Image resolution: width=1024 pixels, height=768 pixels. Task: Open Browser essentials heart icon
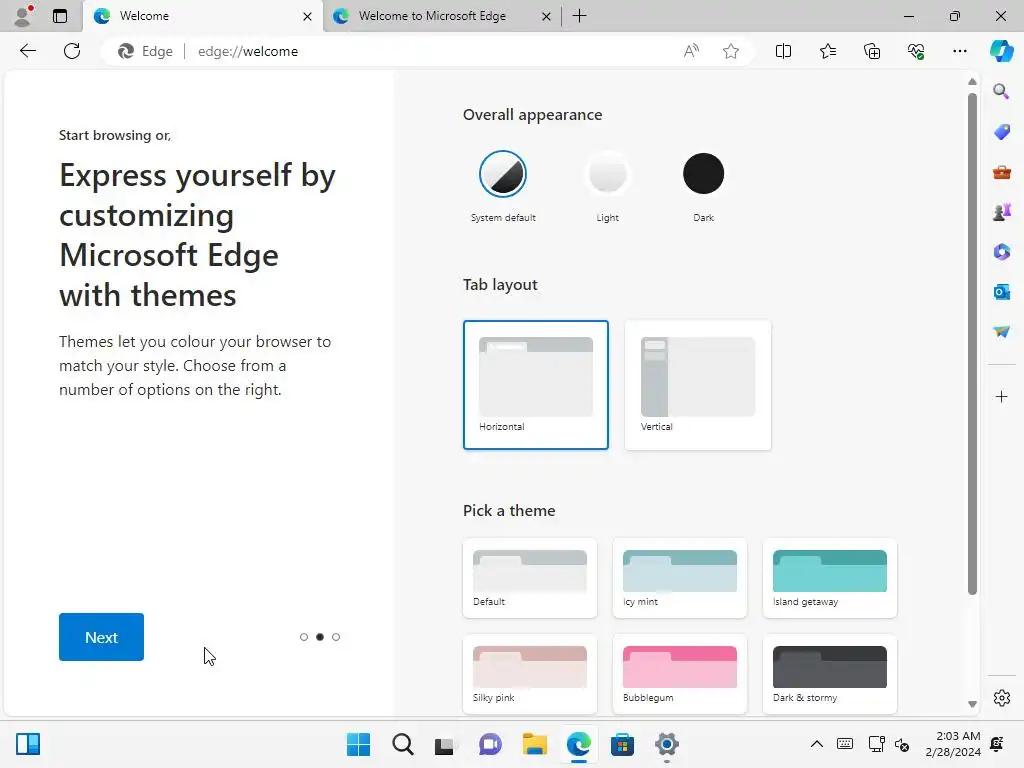point(916,51)
